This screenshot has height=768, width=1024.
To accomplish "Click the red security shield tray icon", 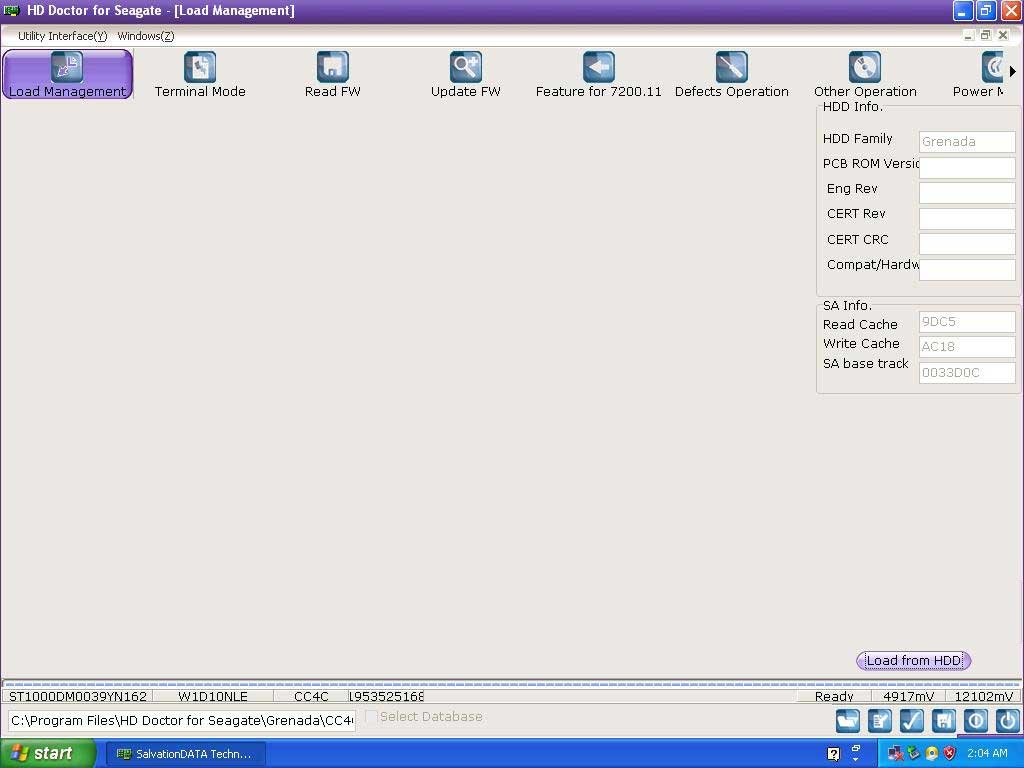I will coord(950,754).
